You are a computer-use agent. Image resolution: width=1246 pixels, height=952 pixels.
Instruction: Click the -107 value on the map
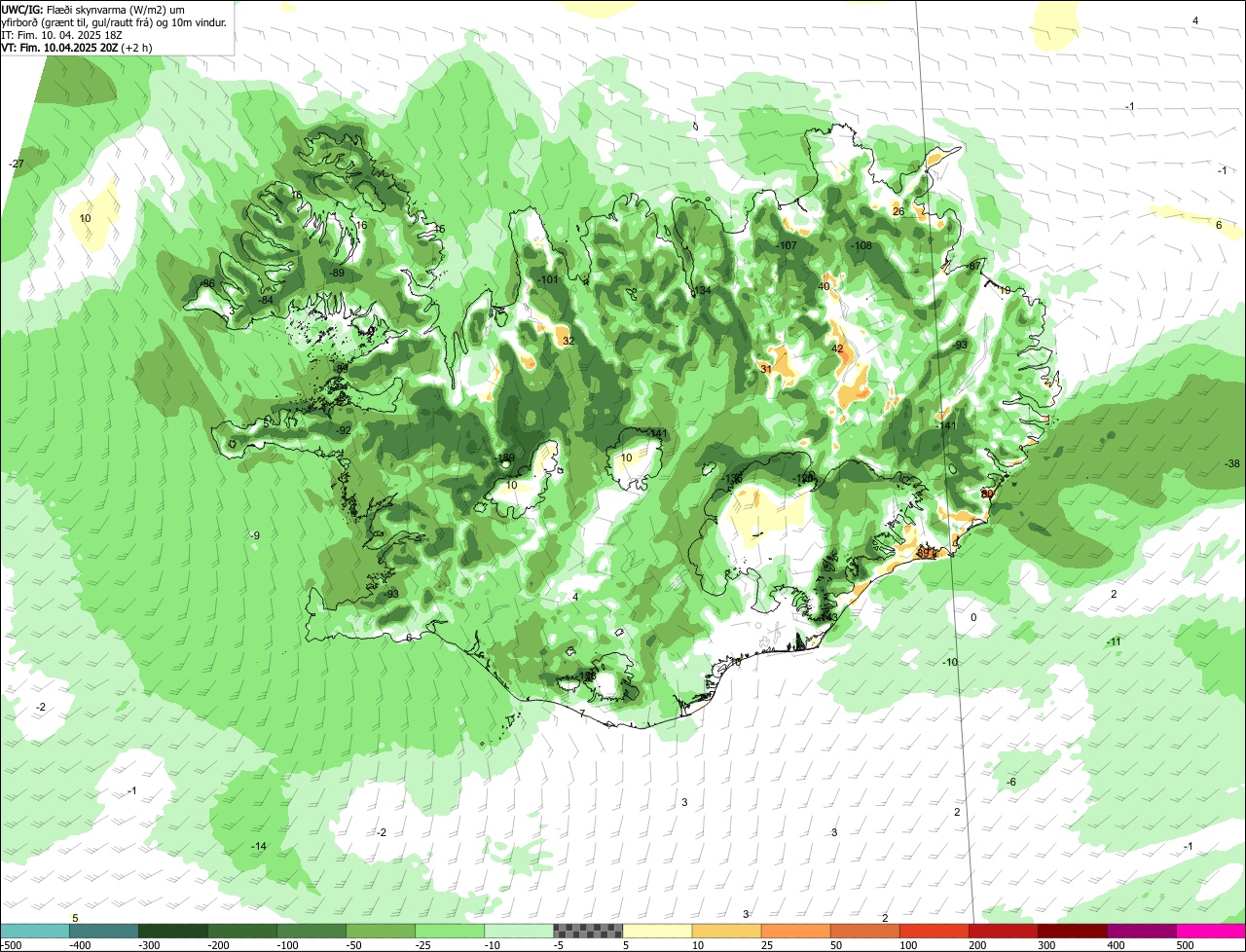click(787, 245)
